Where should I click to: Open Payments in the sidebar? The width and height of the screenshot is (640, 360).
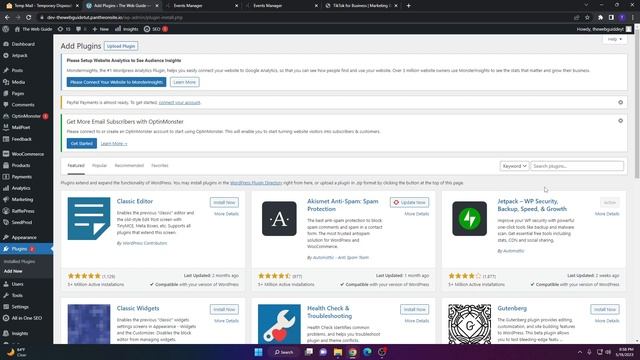(21, 177)
